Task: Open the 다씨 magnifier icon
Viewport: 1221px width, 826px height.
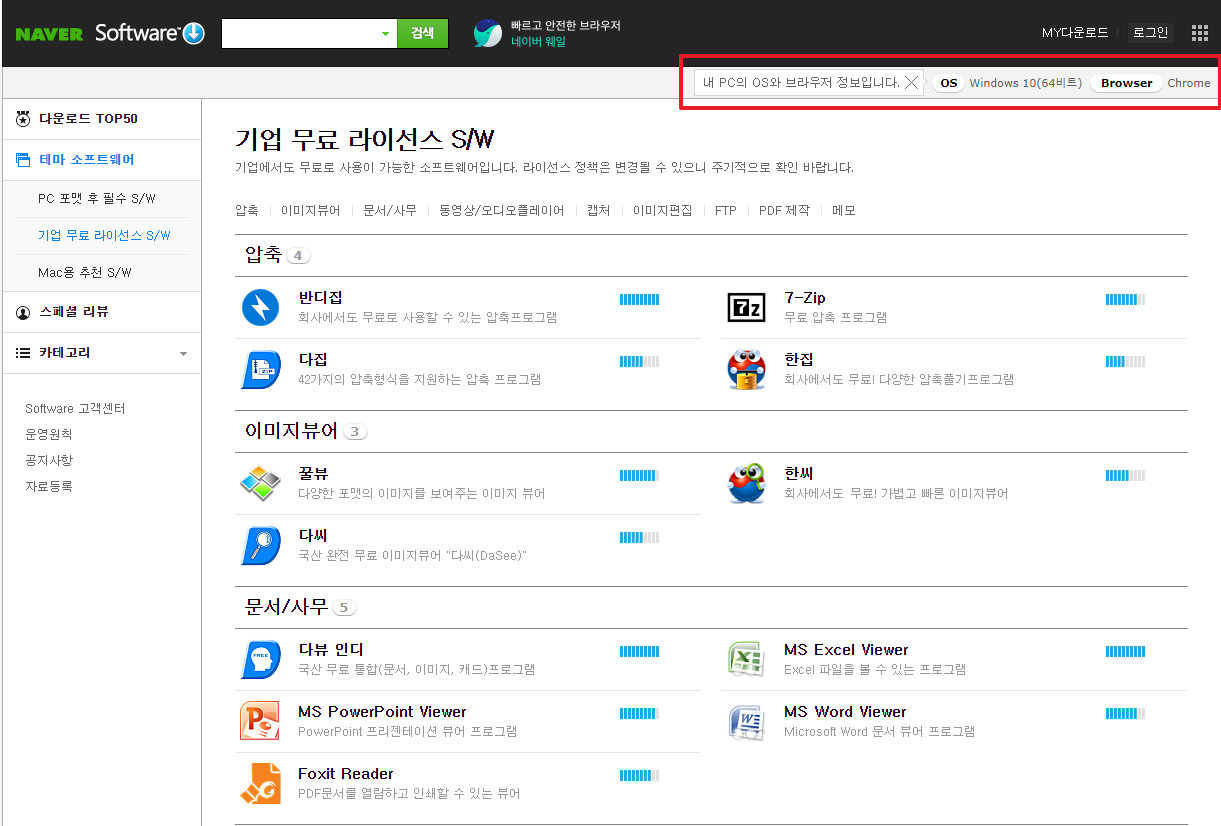Action: 261,545
